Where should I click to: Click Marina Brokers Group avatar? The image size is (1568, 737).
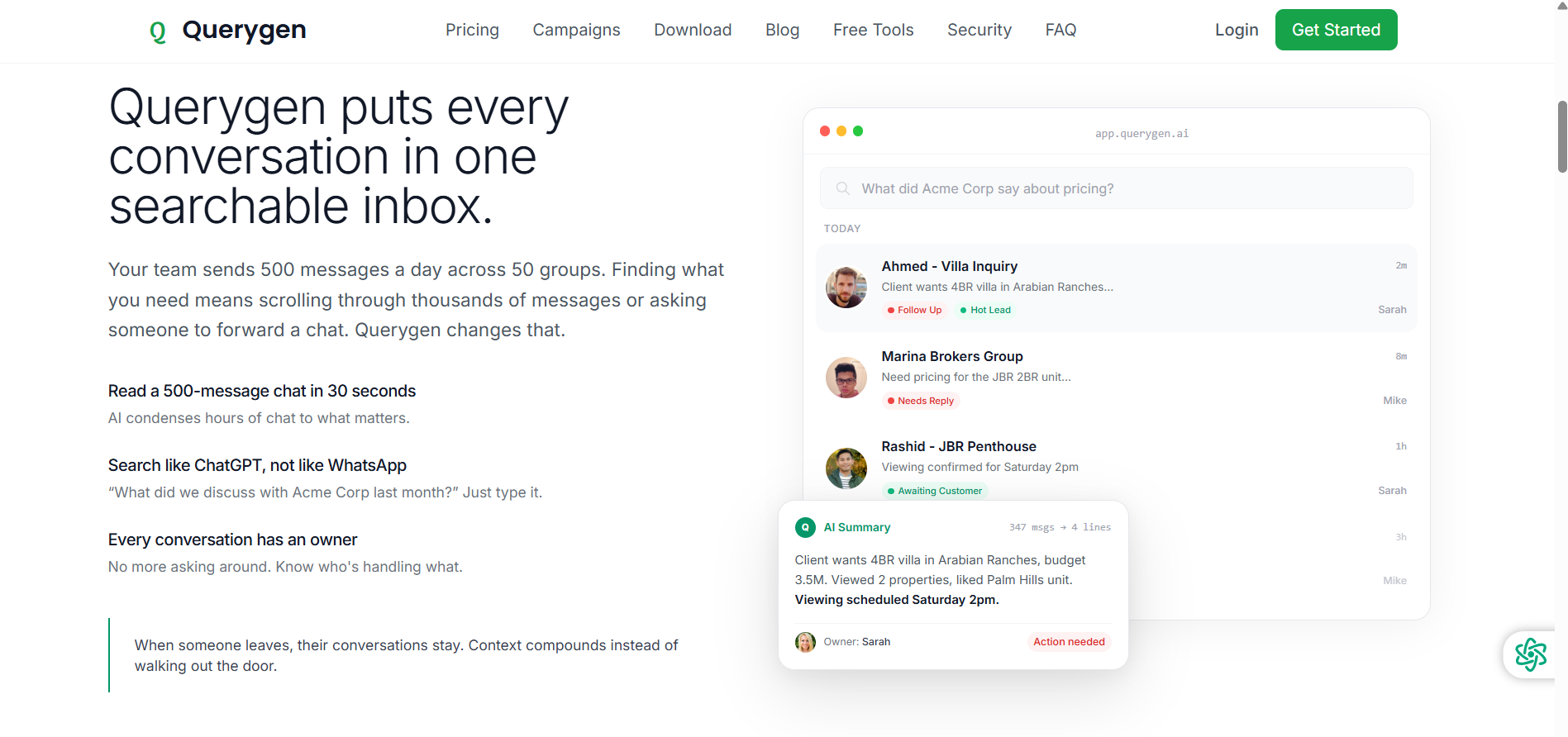(846, 378)
